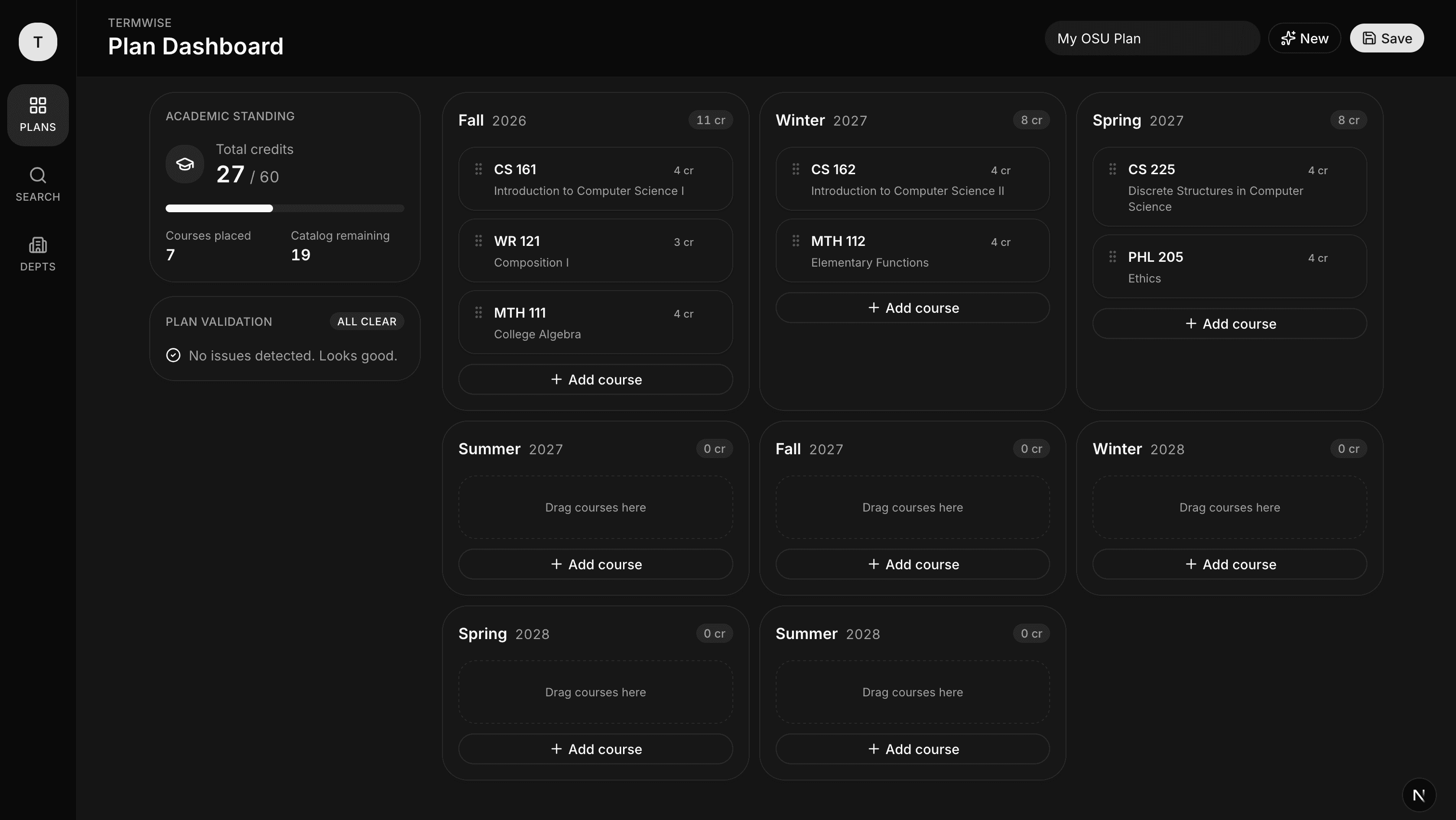Add a course to Winter 2027
1456x820 pixels.
click(x=913, y=308)
